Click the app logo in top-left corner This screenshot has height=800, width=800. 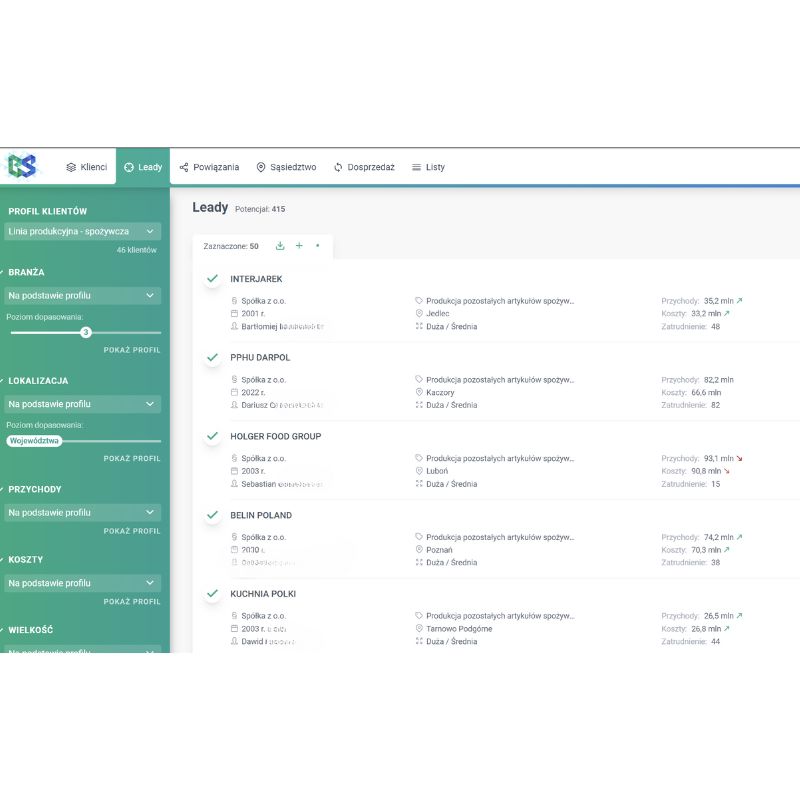pos(22,166)
